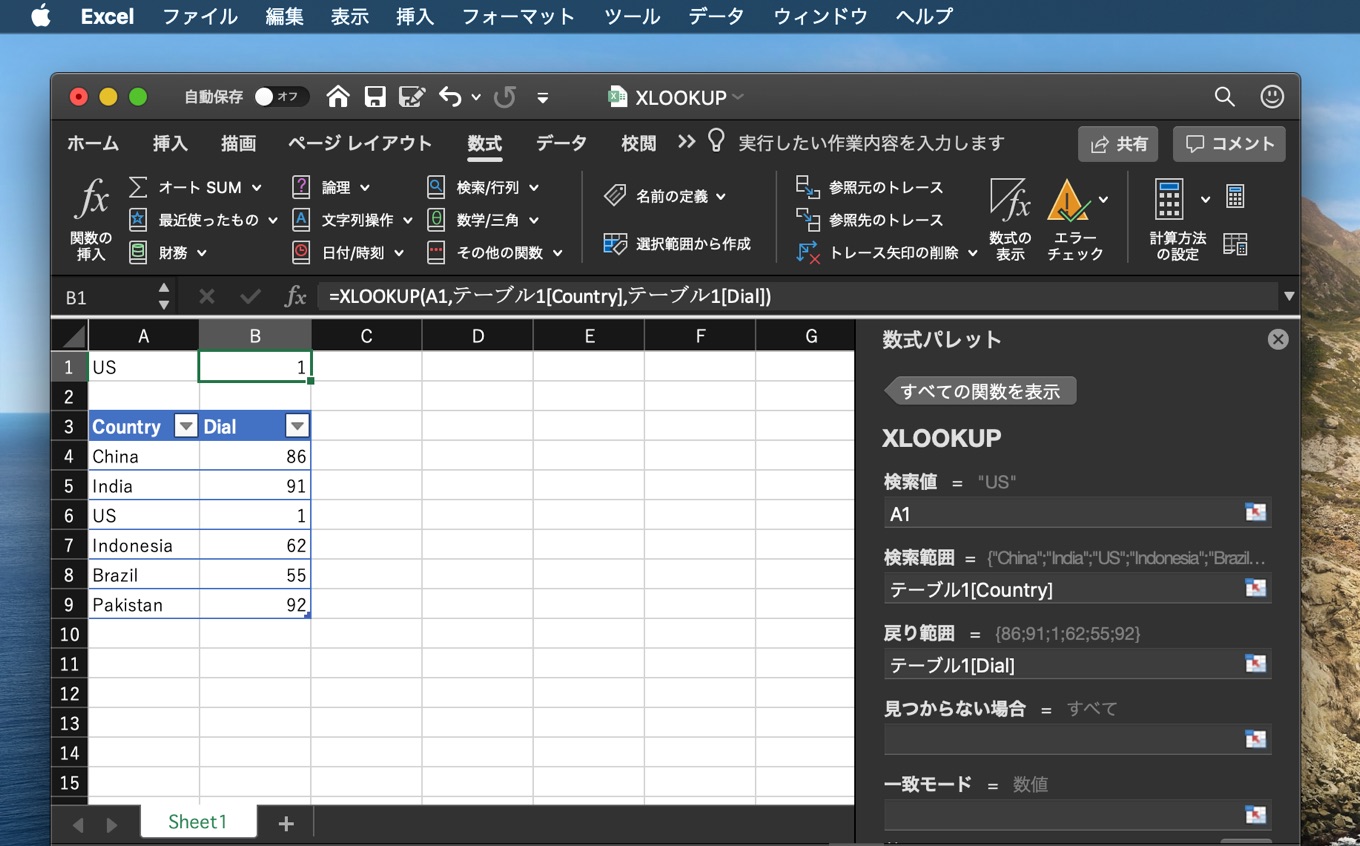Switch to the ホーム ribbon tab
Screen dimensions: 1360x846
pyautogui.click(x=93, y=144)
